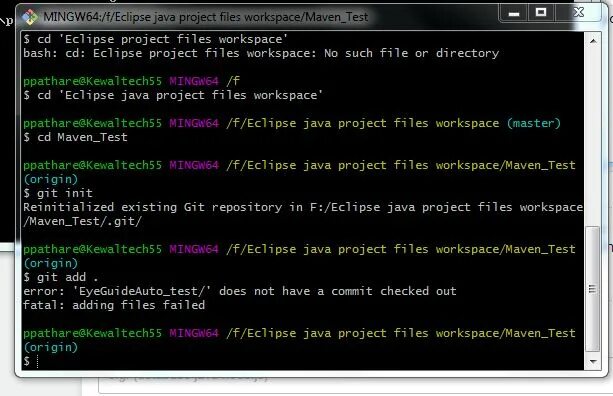613x396 pixels.
Task: Click the 'Reinitialized existing Git repository' line
Action: [x=303, y=207]
